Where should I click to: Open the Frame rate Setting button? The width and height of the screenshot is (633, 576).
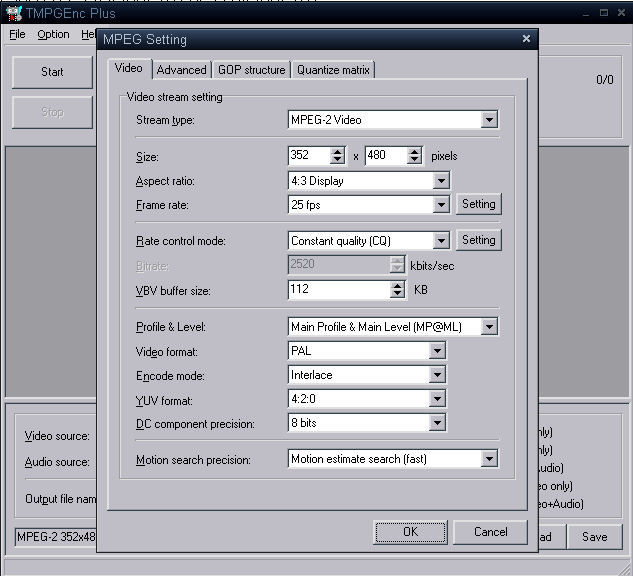pos(479,204)
